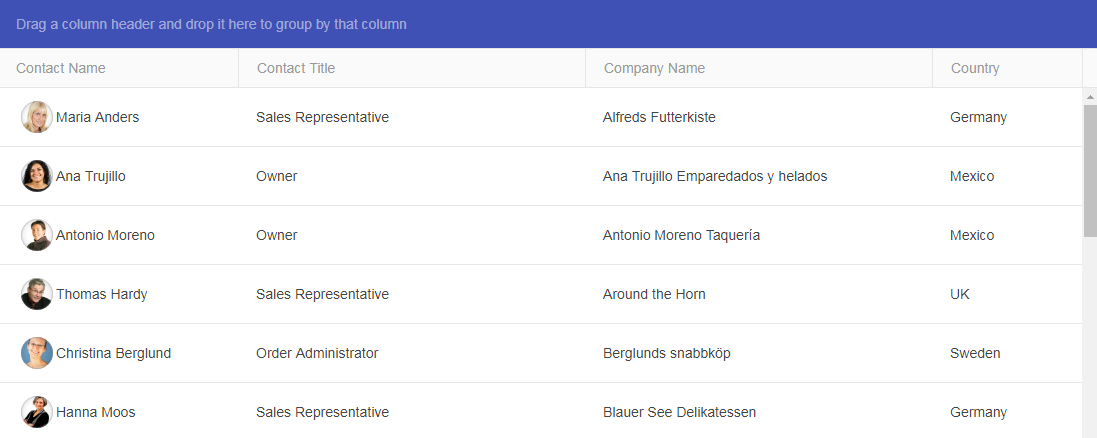The height and width of the screenshot is (438, 1097).
Task: Click Hanna Moos' avatar photo
Action: click(37, 412)
